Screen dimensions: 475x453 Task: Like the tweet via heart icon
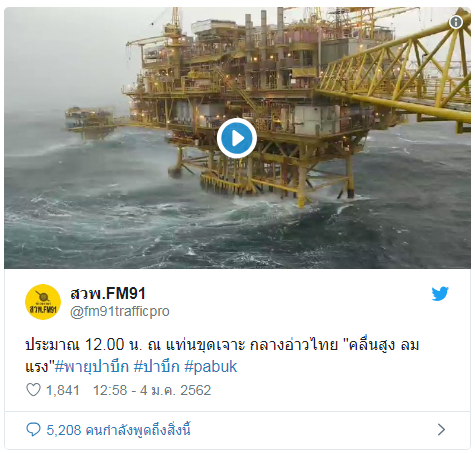[33, 390]
